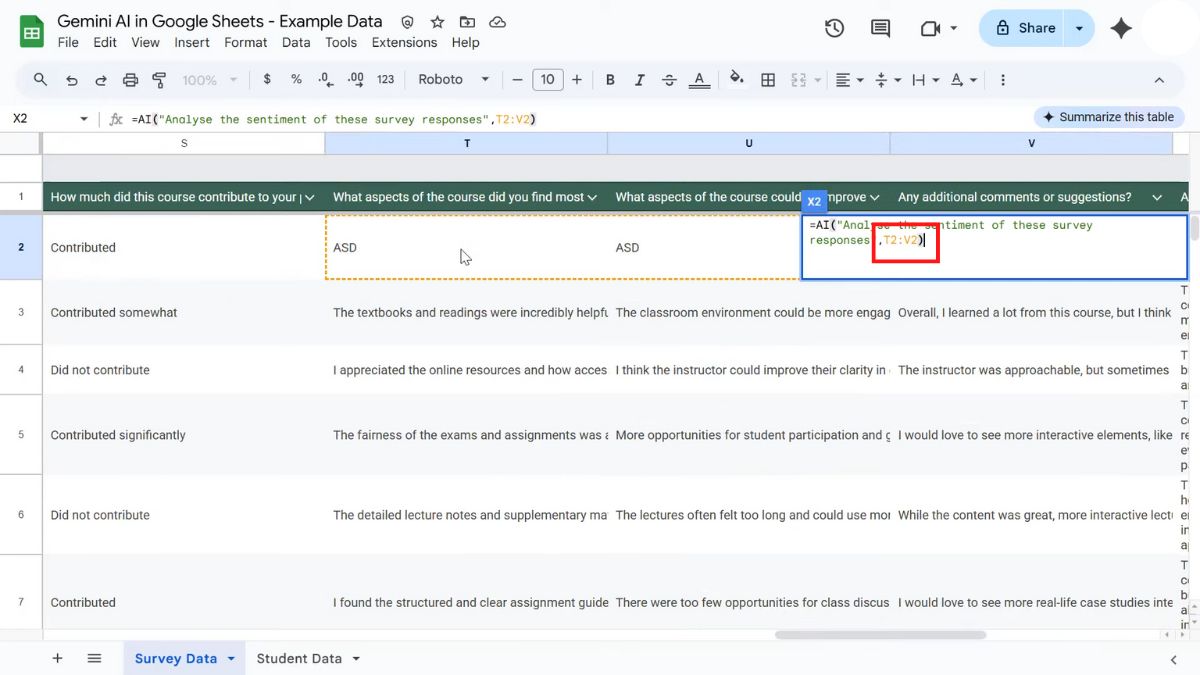Image resolution: width=1200 pixels, height=675 pixels.
Task: Open the Google Sheets home icon
Action: 32,31
